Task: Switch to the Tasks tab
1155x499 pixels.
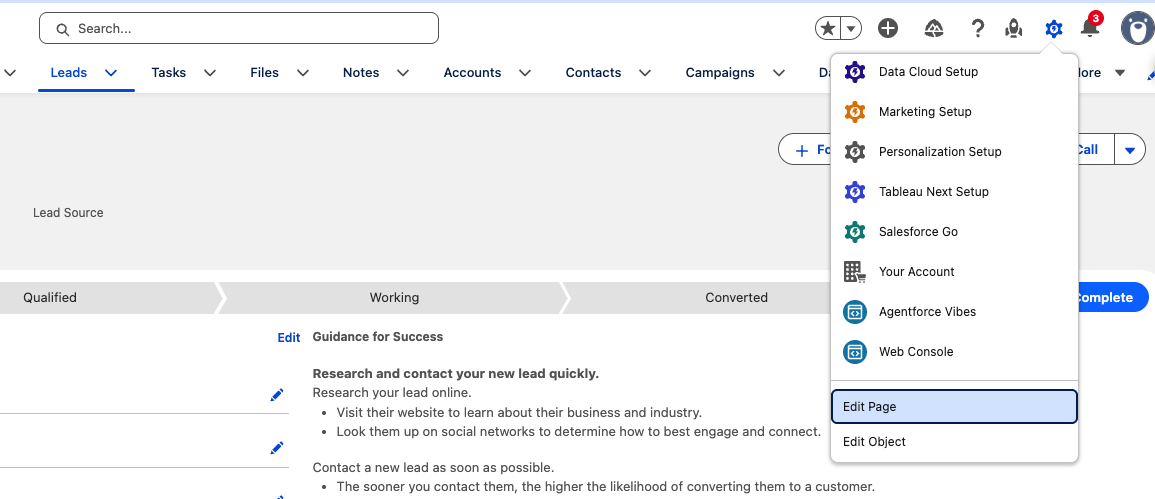Action: 169,72
